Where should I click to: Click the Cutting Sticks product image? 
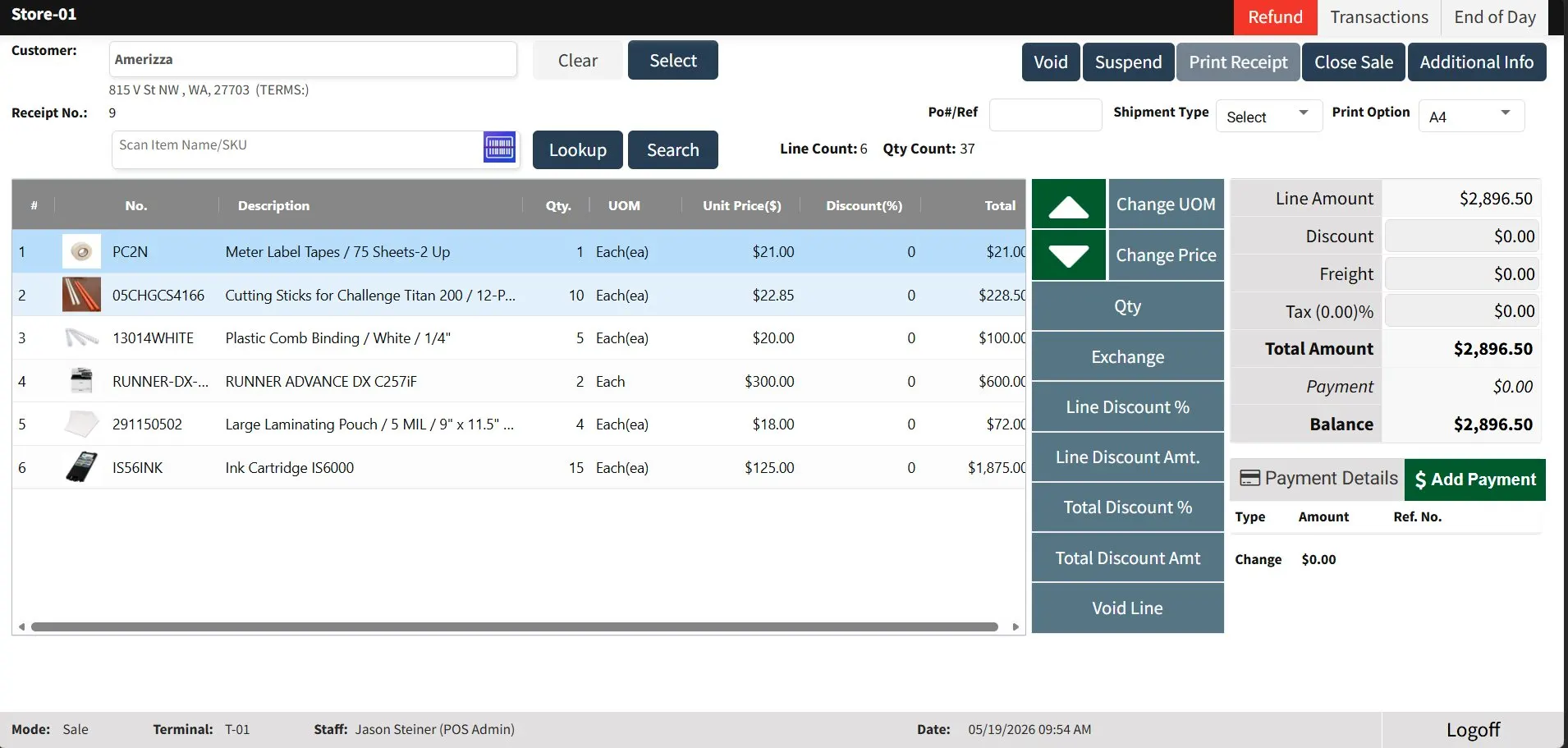[81, 295]
